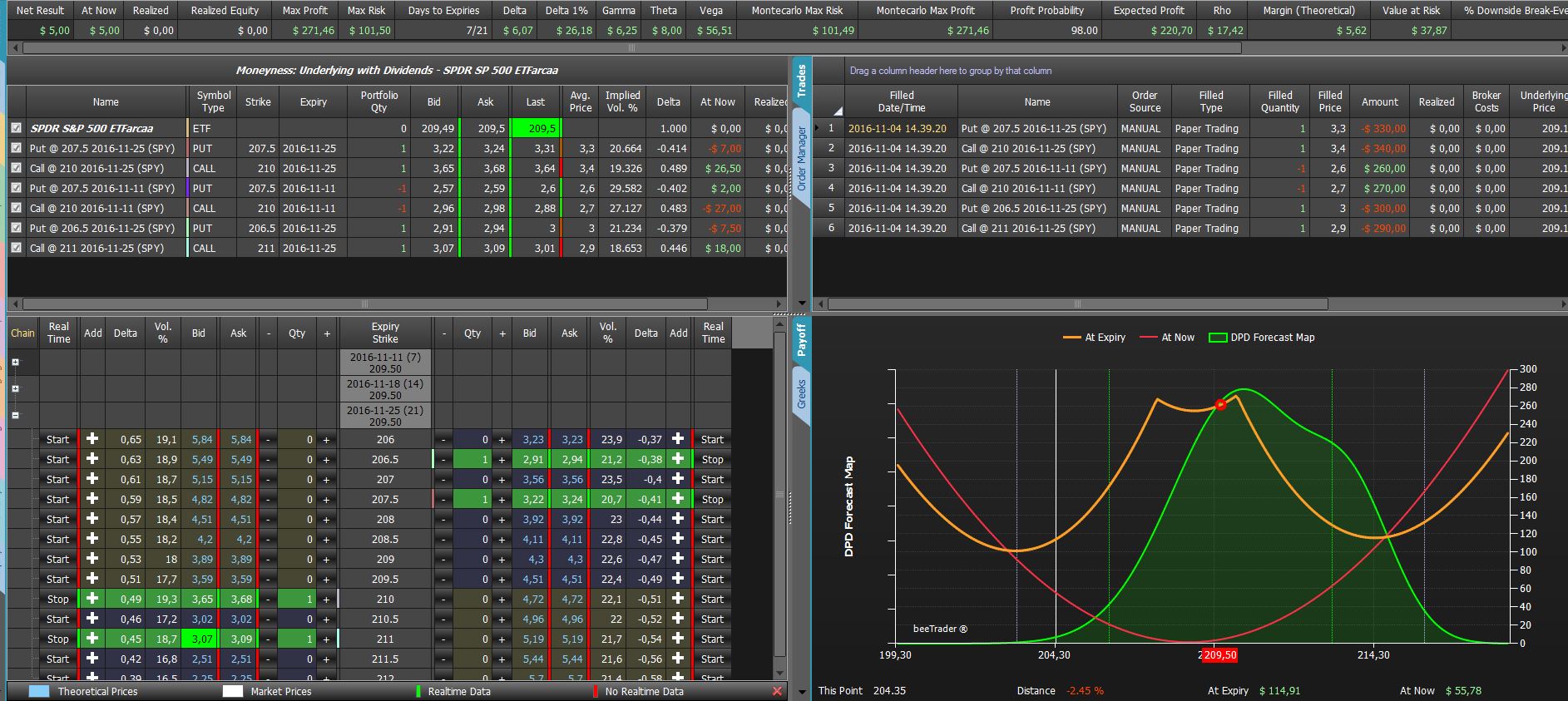Click the red payoff point marker on the chart

(1220, 405)
